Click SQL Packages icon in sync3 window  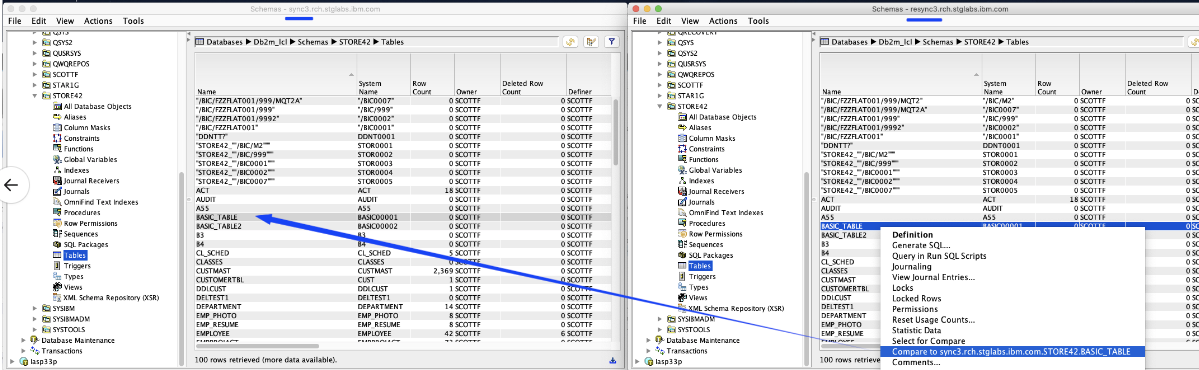pyautogui.click(x=57, y=245)
